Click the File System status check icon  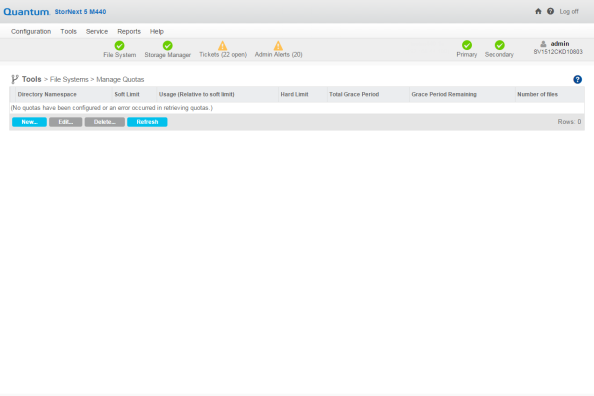coord(119,45)
